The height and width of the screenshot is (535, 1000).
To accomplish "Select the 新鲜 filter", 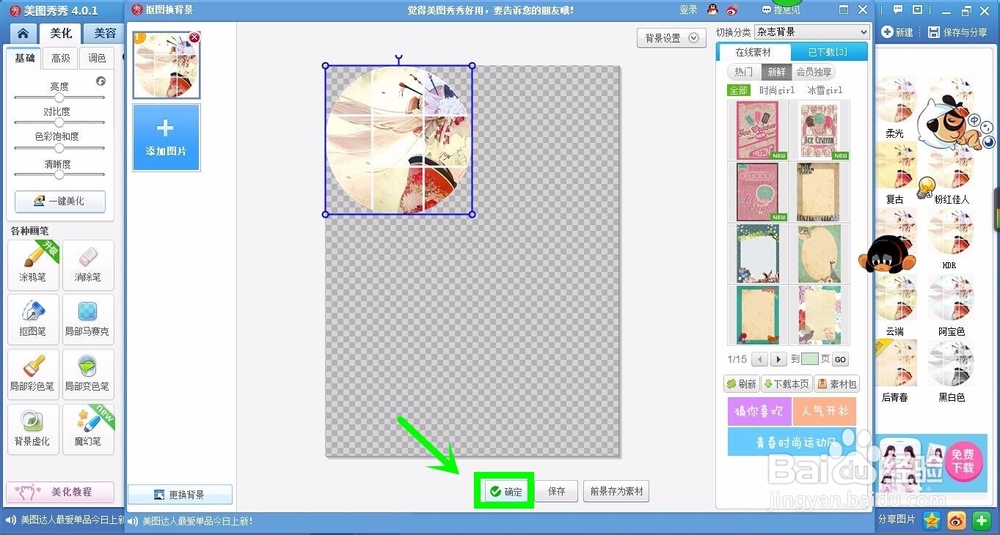I will click(776, 72).
